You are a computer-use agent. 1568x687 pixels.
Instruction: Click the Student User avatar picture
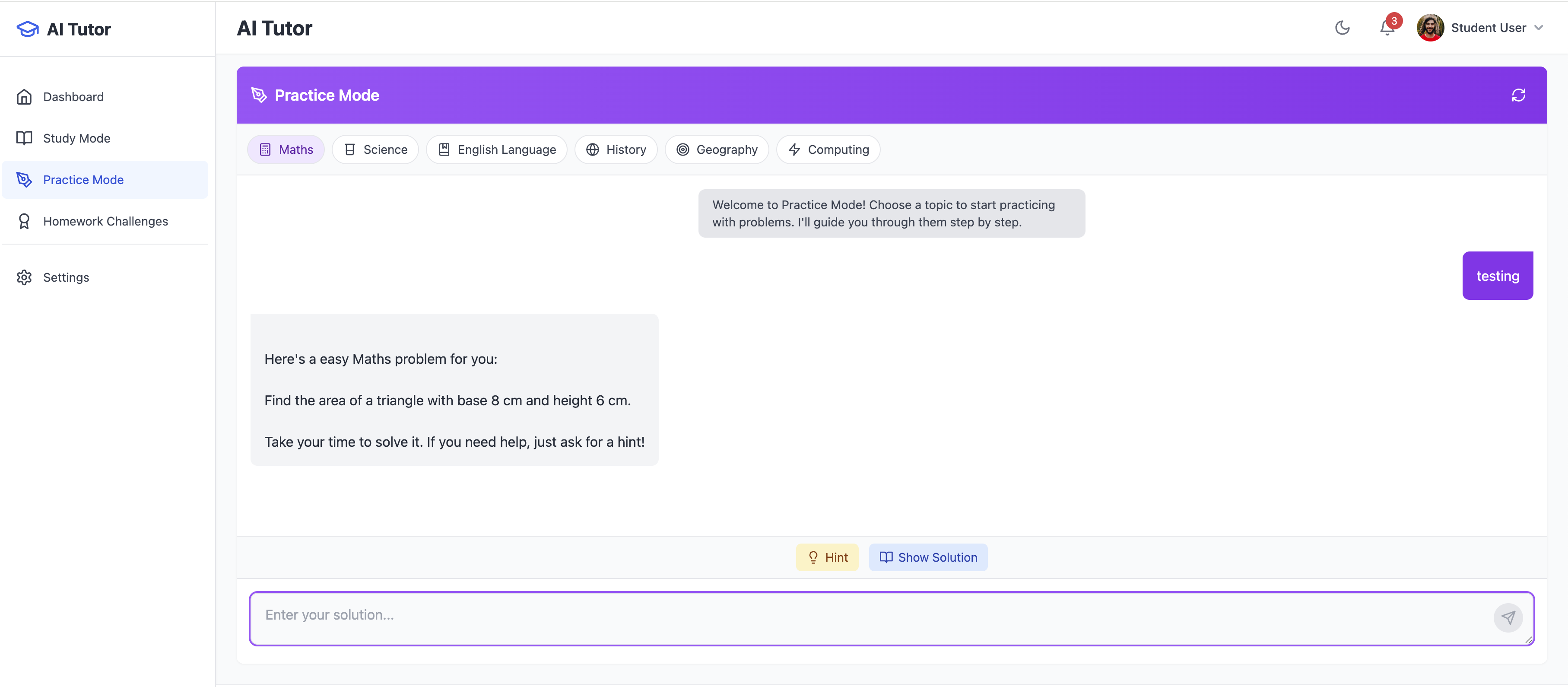tap(1430, 28)
